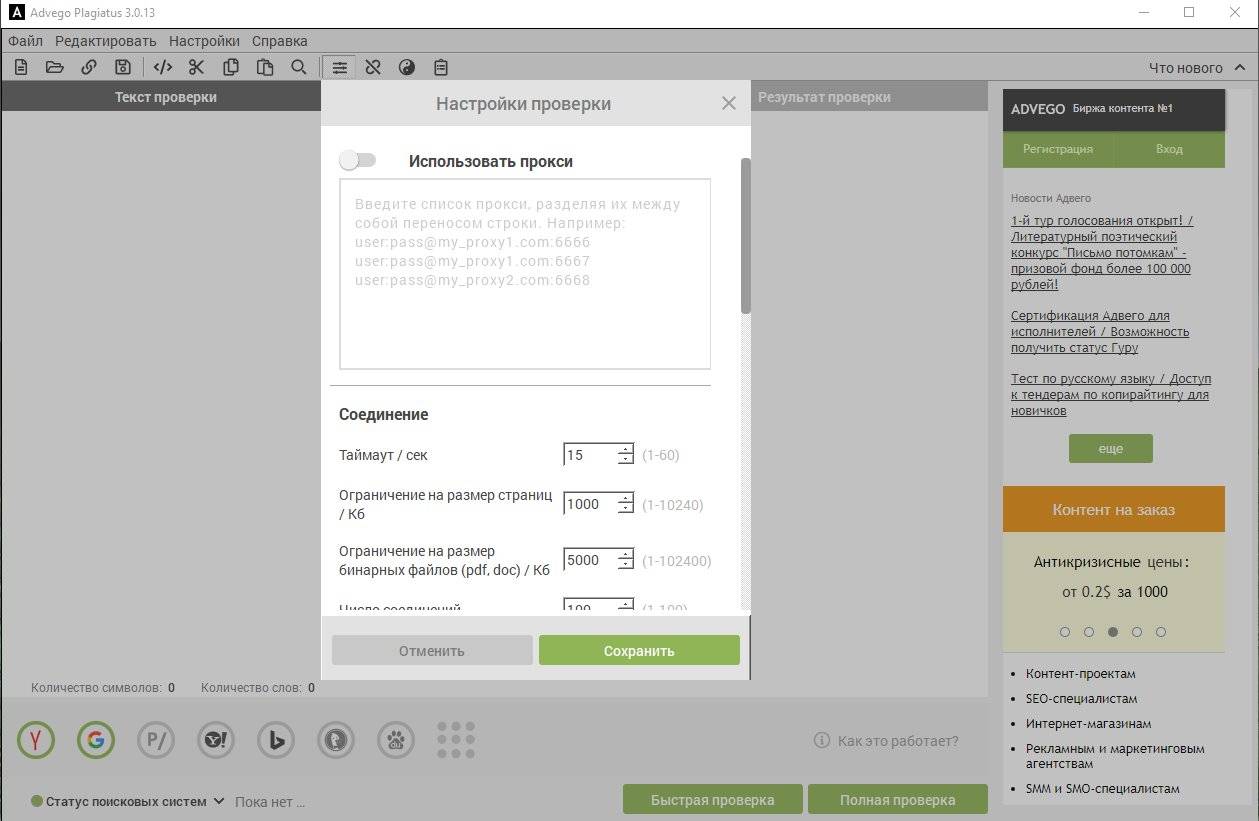Click the Cut scissors icon
1259x821 pixels.
coord(196,67)
